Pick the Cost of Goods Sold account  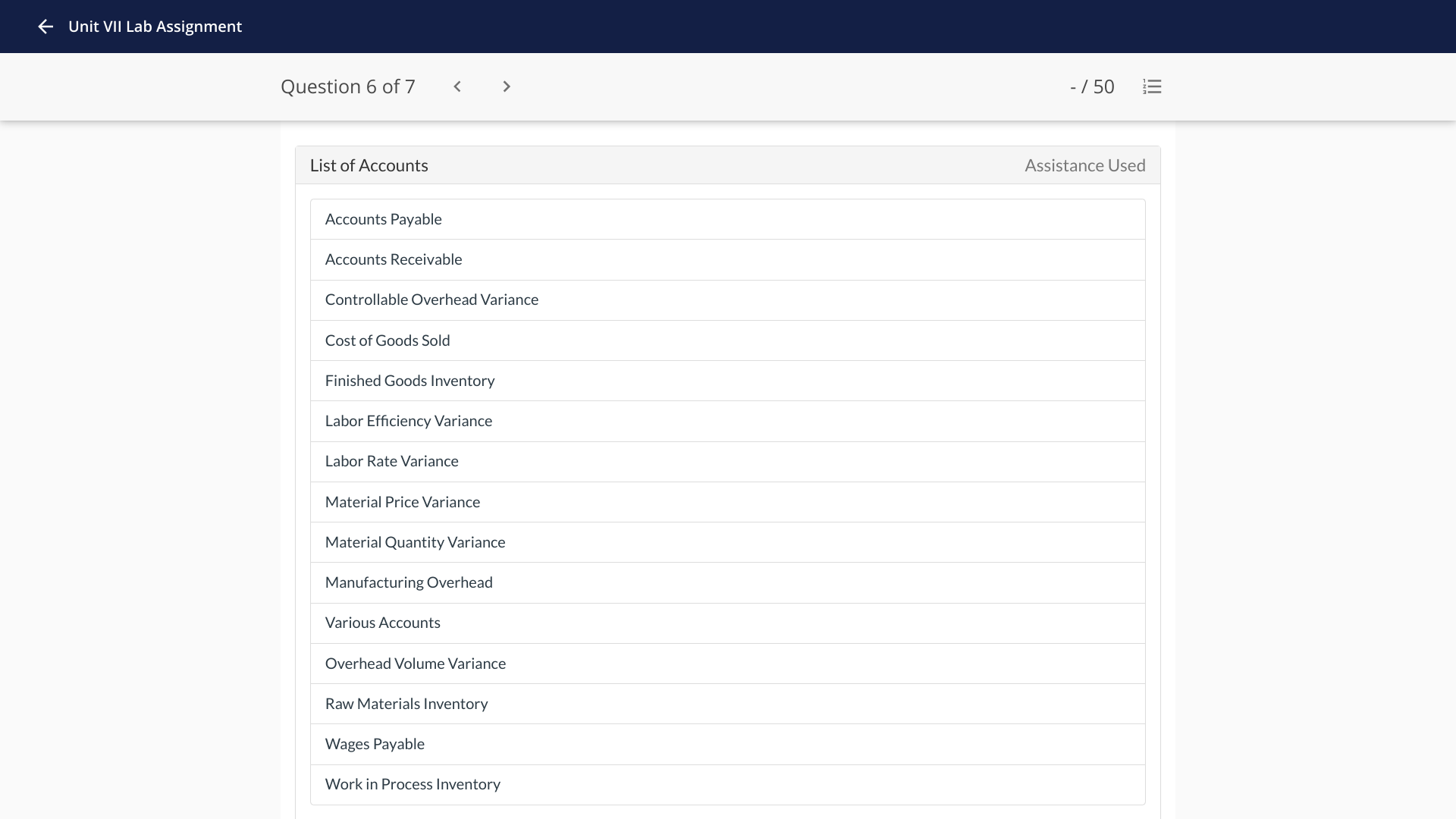[x=387, y=340]
